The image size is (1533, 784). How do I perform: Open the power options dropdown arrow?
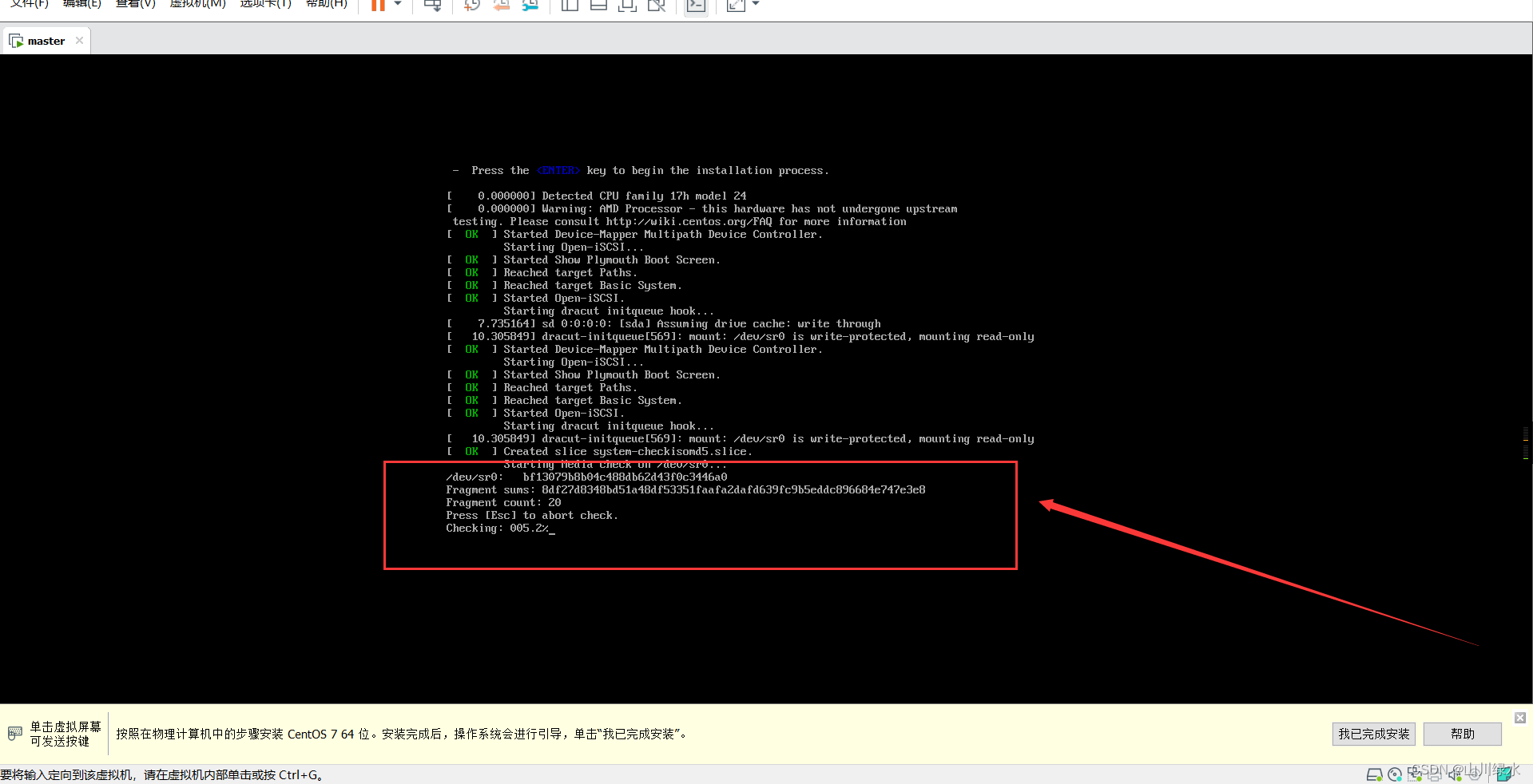[398, 4]
